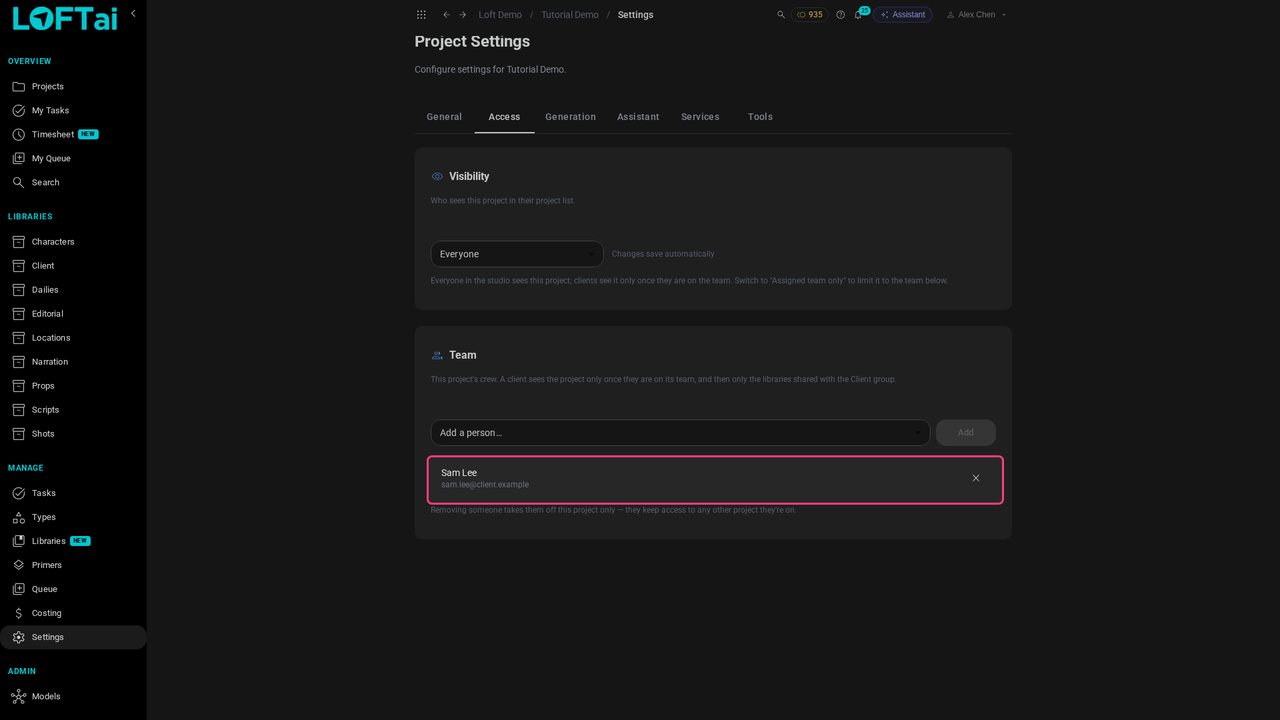This screenshot has height=720, width=1280.
Task: Open the Scripts library
Action: click(73, 410)
